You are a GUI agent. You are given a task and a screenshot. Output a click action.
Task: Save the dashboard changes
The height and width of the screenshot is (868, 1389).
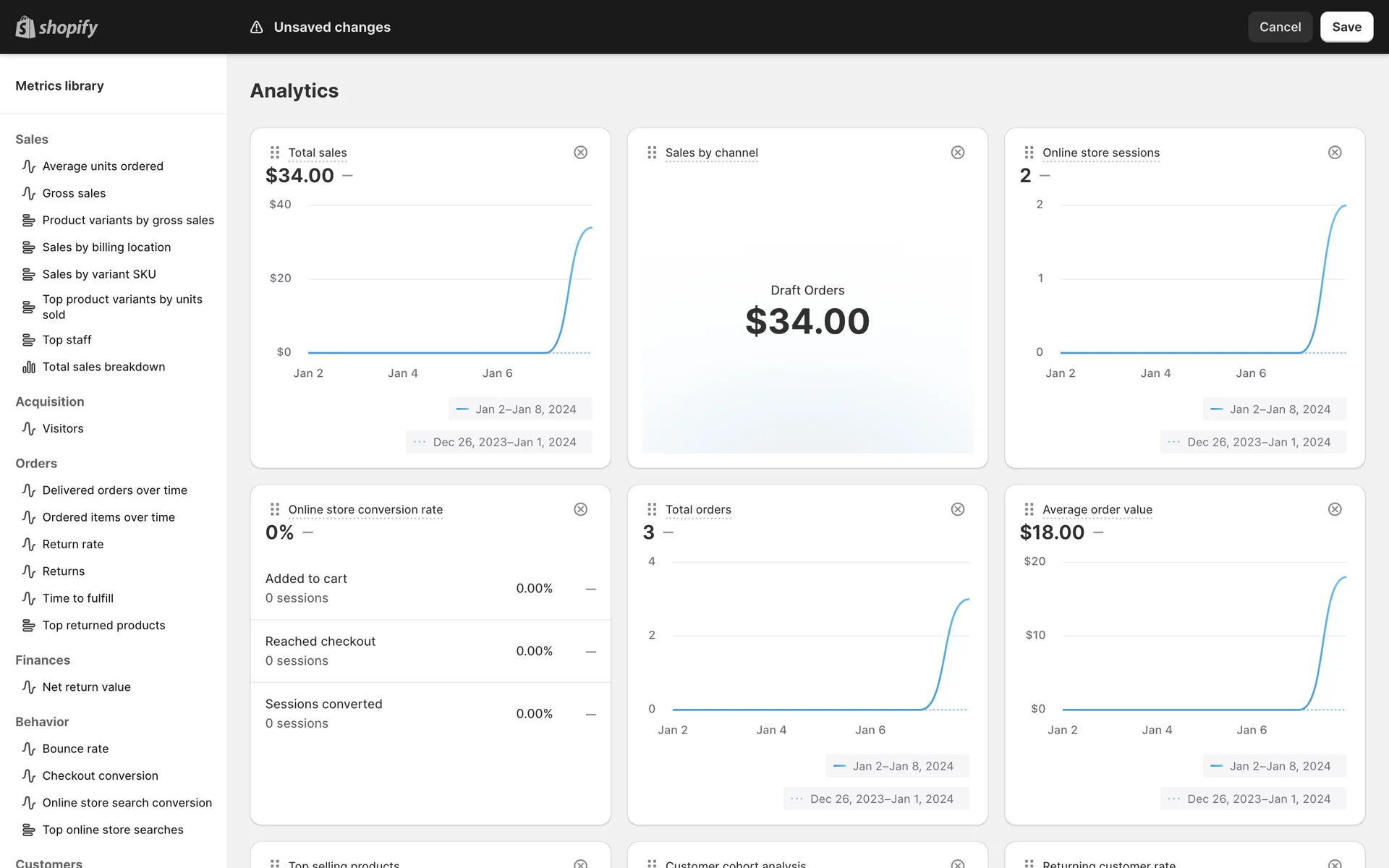[x=1346, y=27]
